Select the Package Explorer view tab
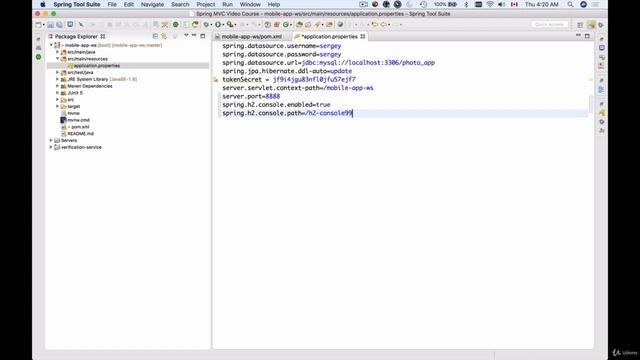Screen dimensions: 640x360 [x=76, y=36]
